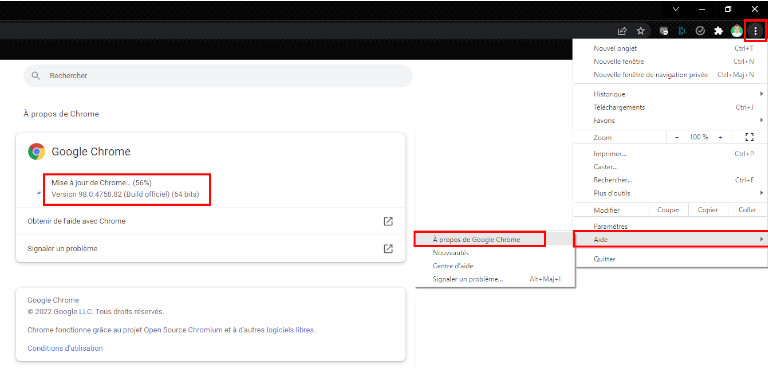Screen dimensions: 768x381
Task: Click Signaler un problème row on page
Action: click(211, 249)
